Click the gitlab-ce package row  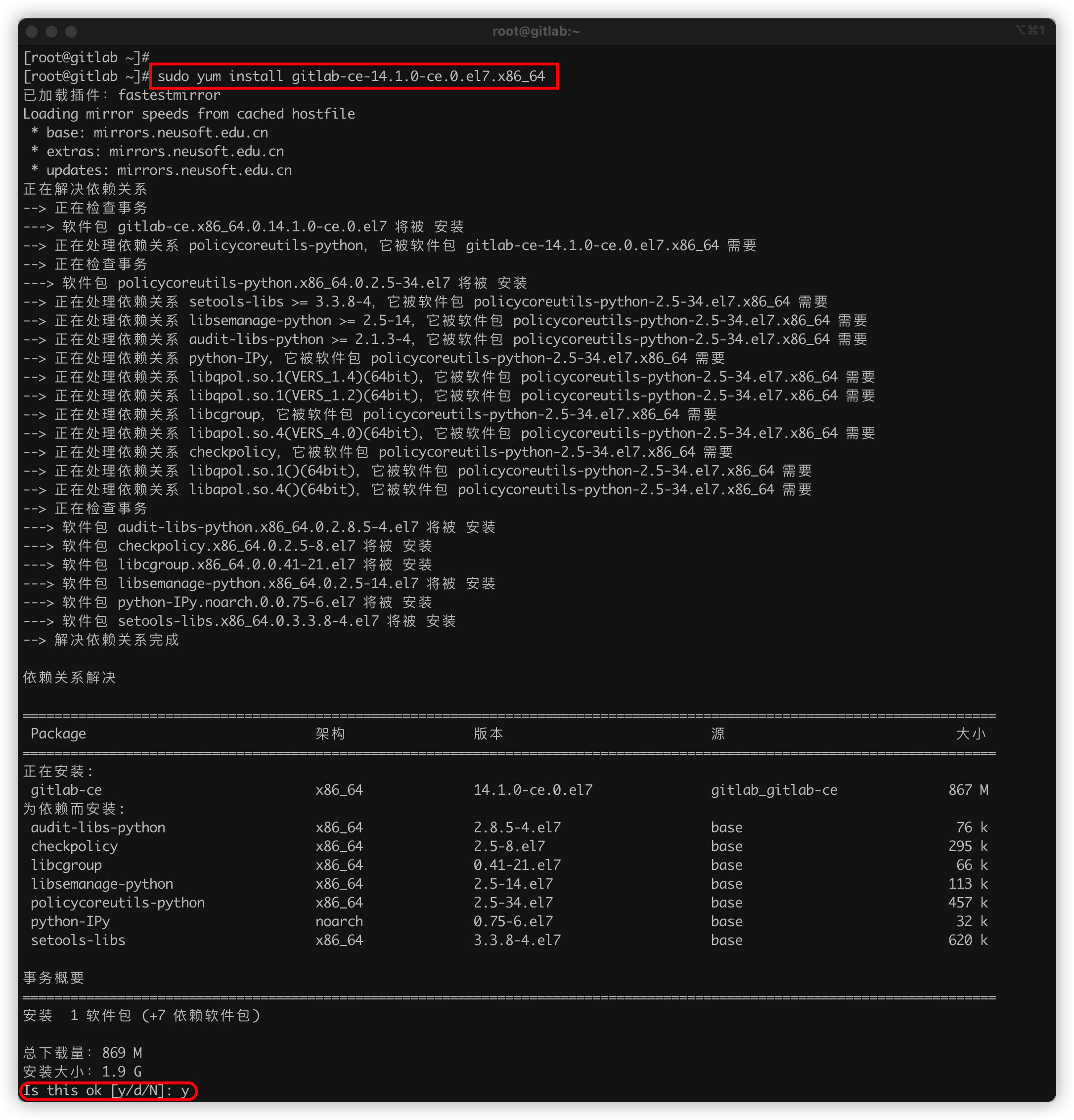pos(66,790)
